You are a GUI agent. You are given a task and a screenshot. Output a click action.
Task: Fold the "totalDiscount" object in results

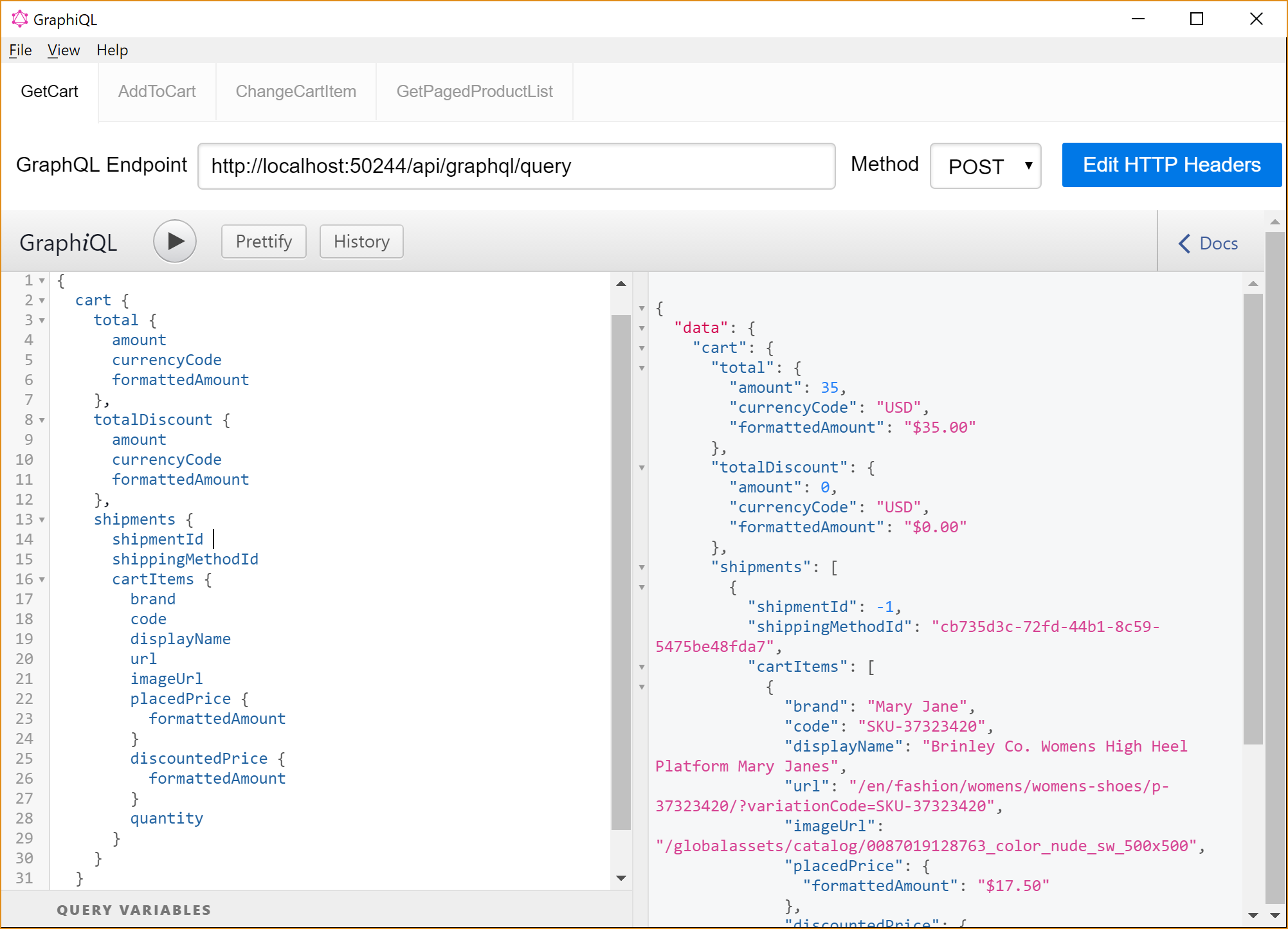[x=642, y=468]
